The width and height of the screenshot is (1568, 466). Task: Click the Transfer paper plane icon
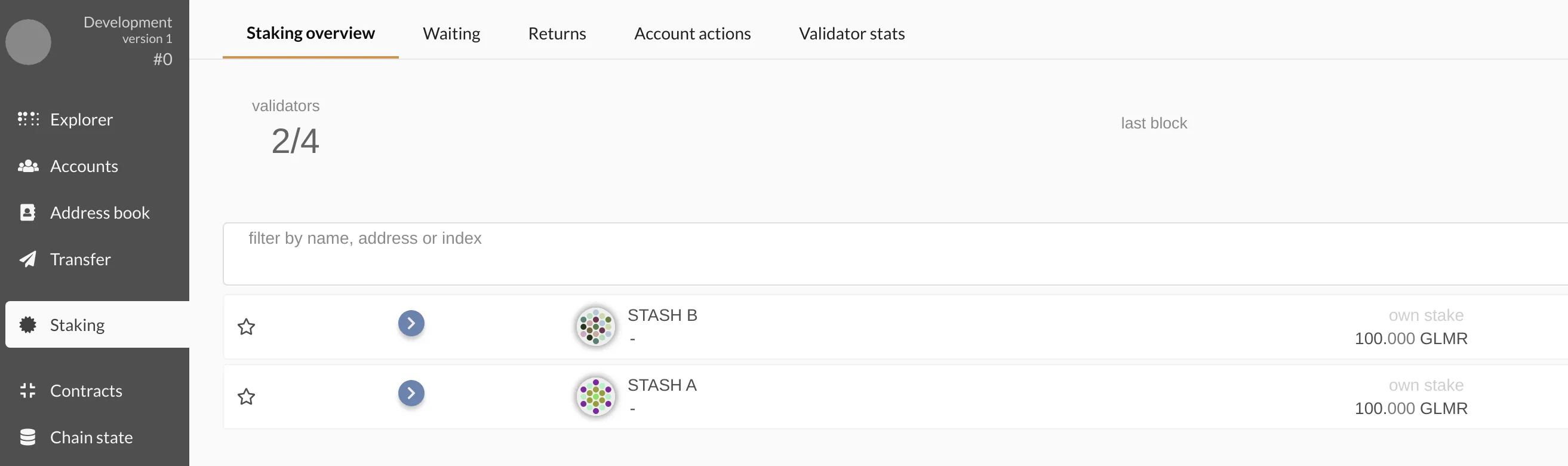click(x=28, y=259)
